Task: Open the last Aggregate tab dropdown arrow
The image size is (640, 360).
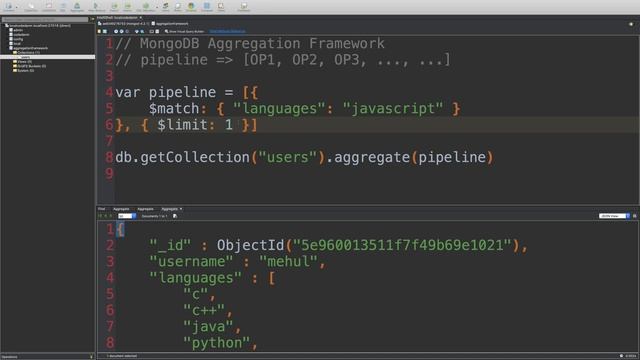Action: [x=181, y=209]
